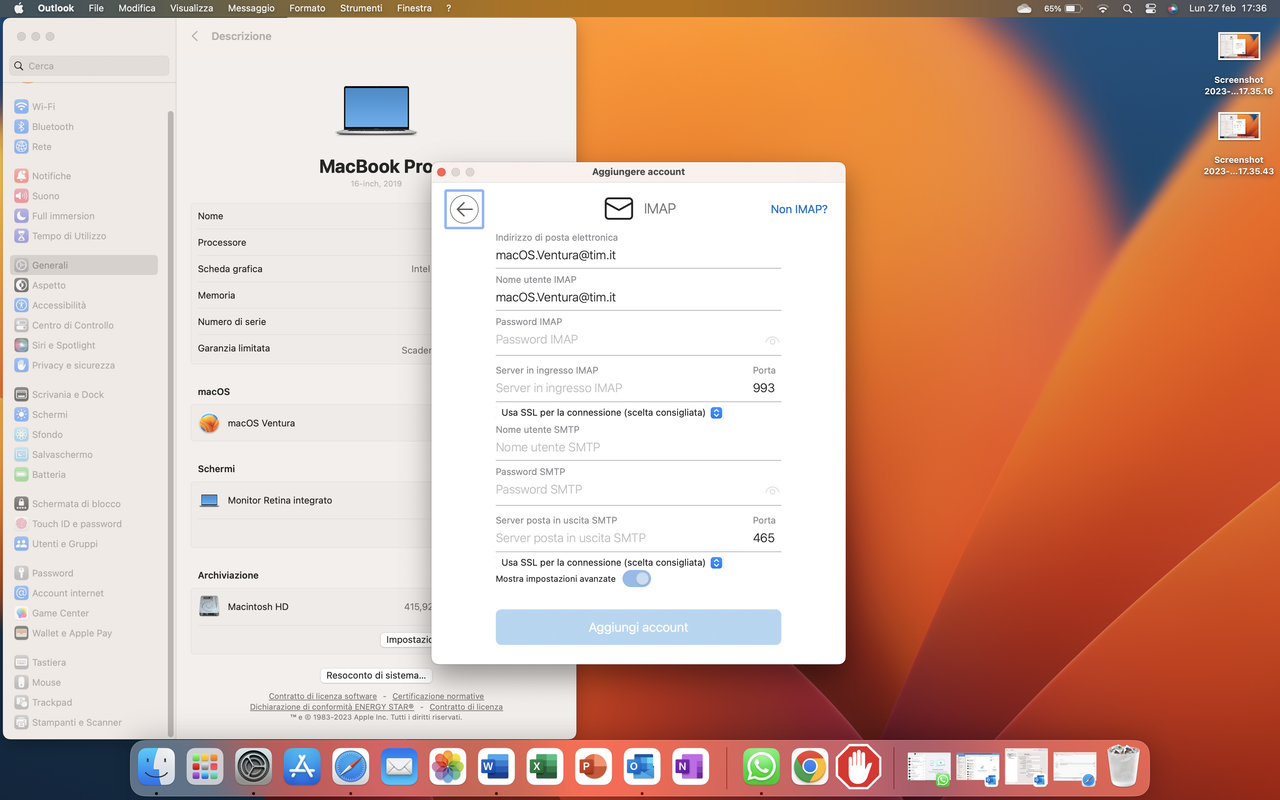Click the Non IMAP? link
This screenshot has width=1280, height=800.
(799, 209)
